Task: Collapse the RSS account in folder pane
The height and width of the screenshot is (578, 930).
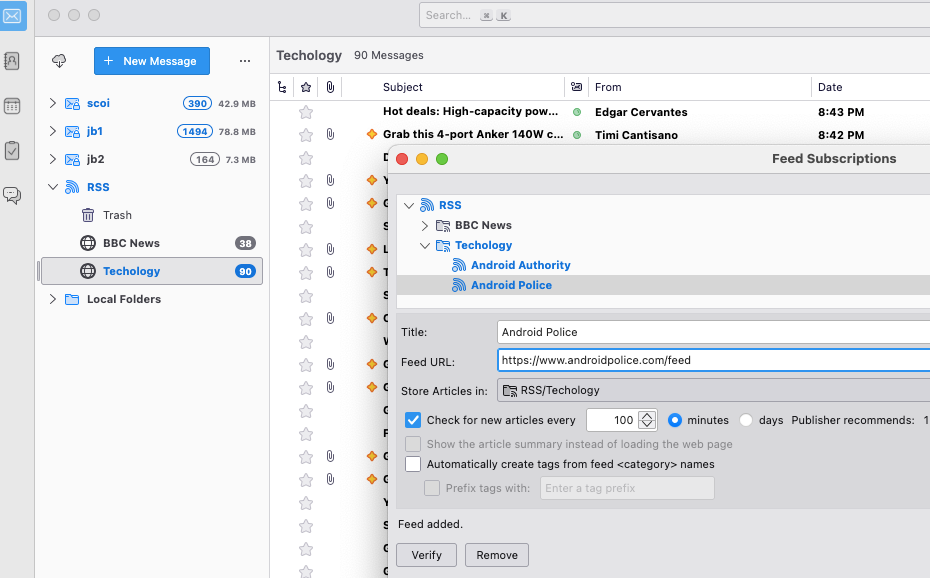Action: coord(53,187)
